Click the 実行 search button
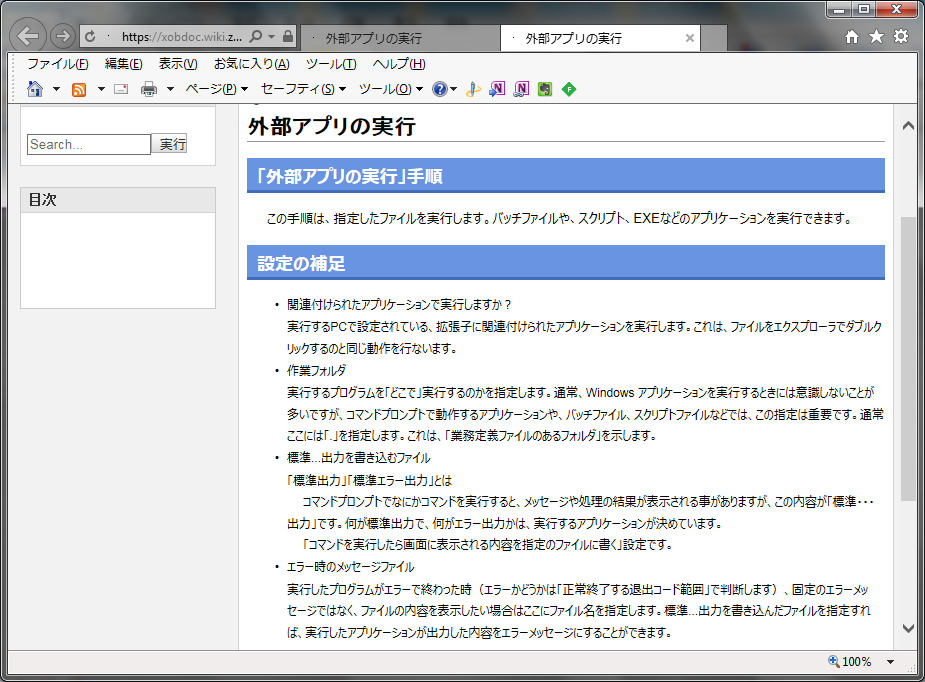This screenshot has width=925, height=682. pos(171,143)
